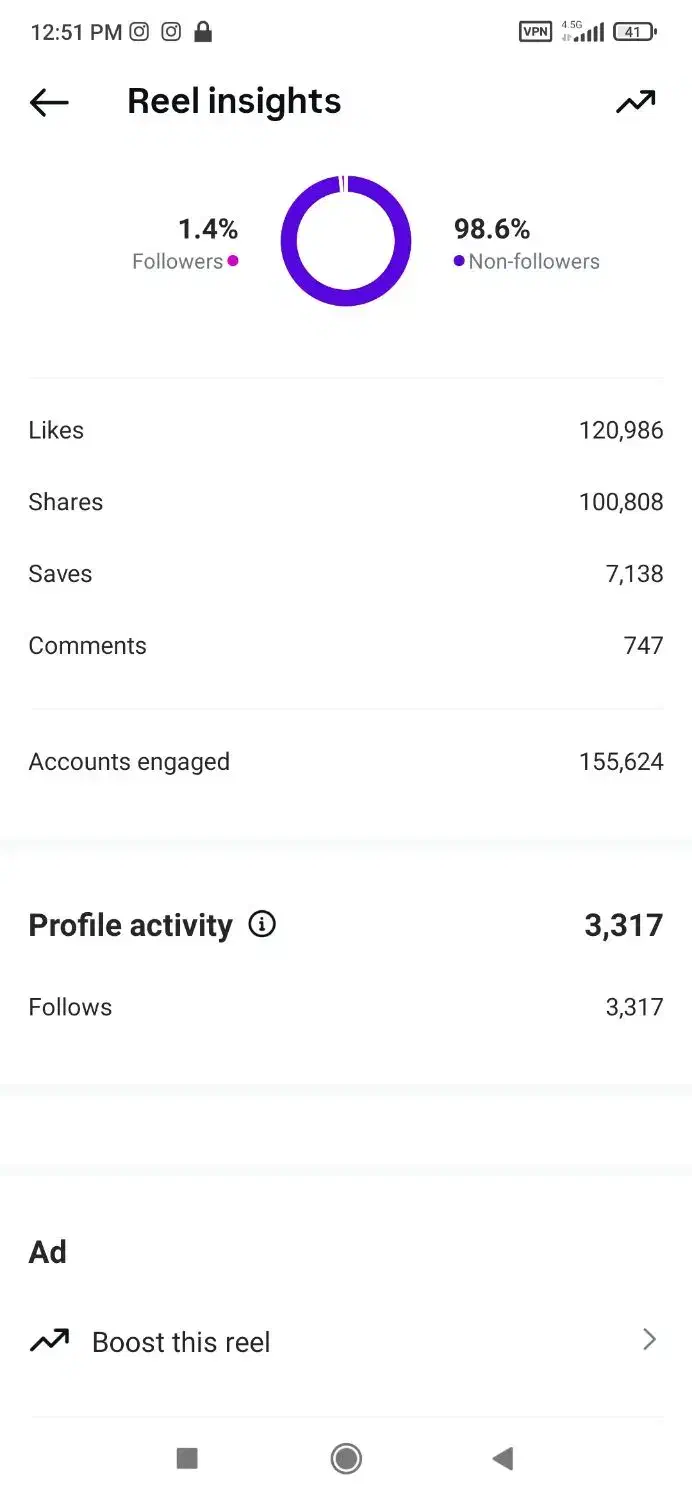Tap the trend icon beside Boost this reel
Screen dimensions: 692x1500
49,1341
